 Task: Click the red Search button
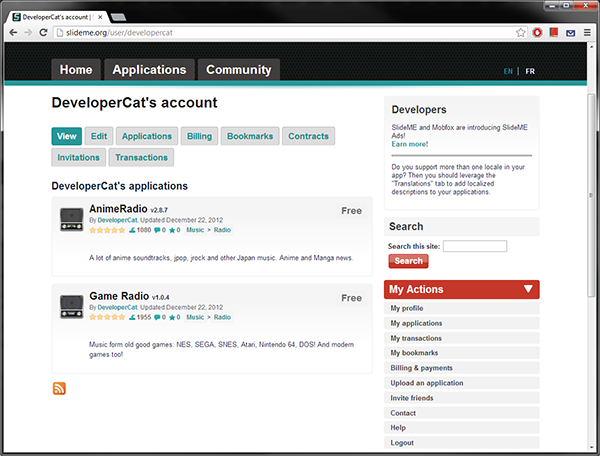click(408, 261)
